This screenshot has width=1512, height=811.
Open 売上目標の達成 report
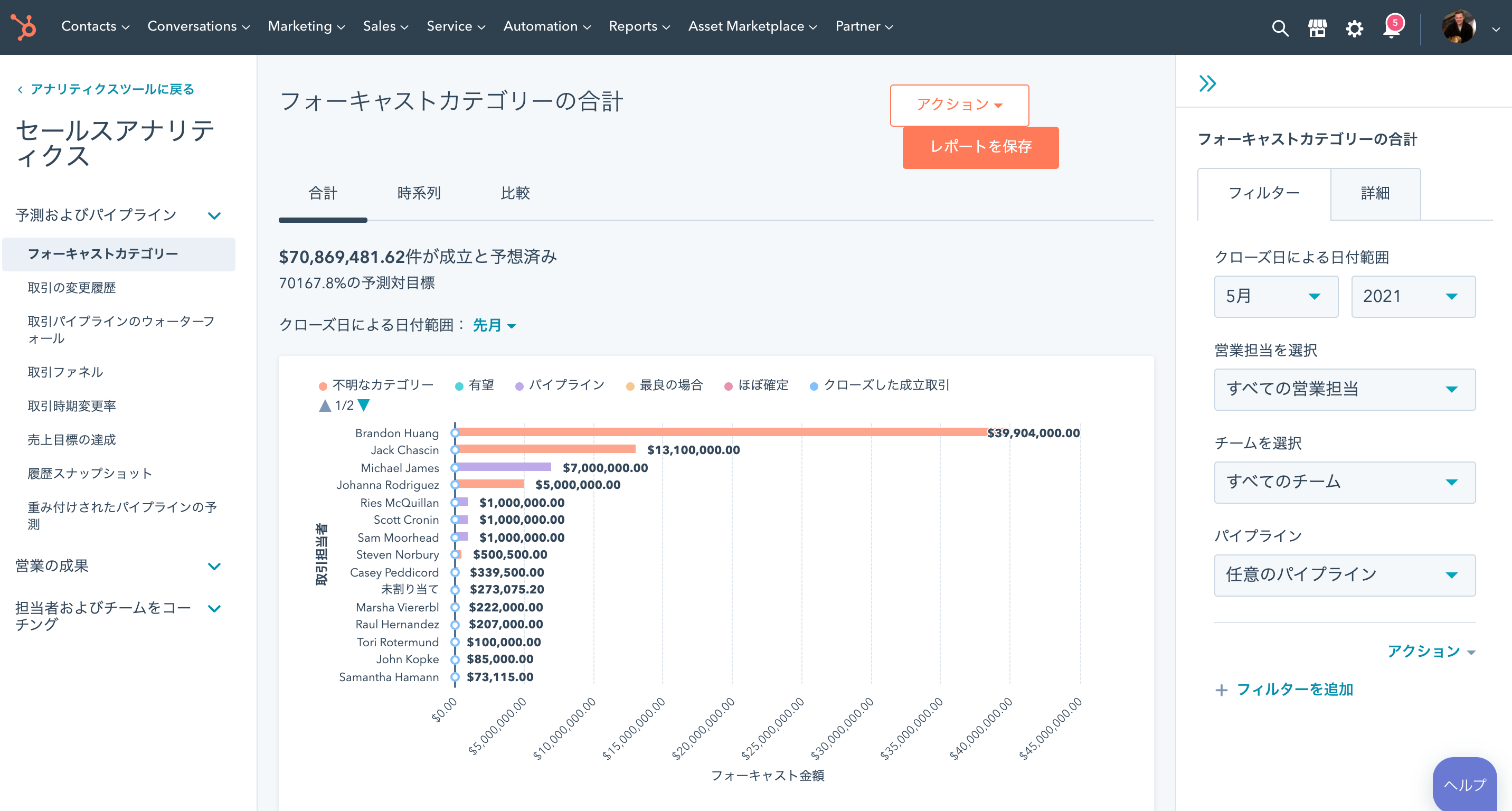tap(72, 439)
